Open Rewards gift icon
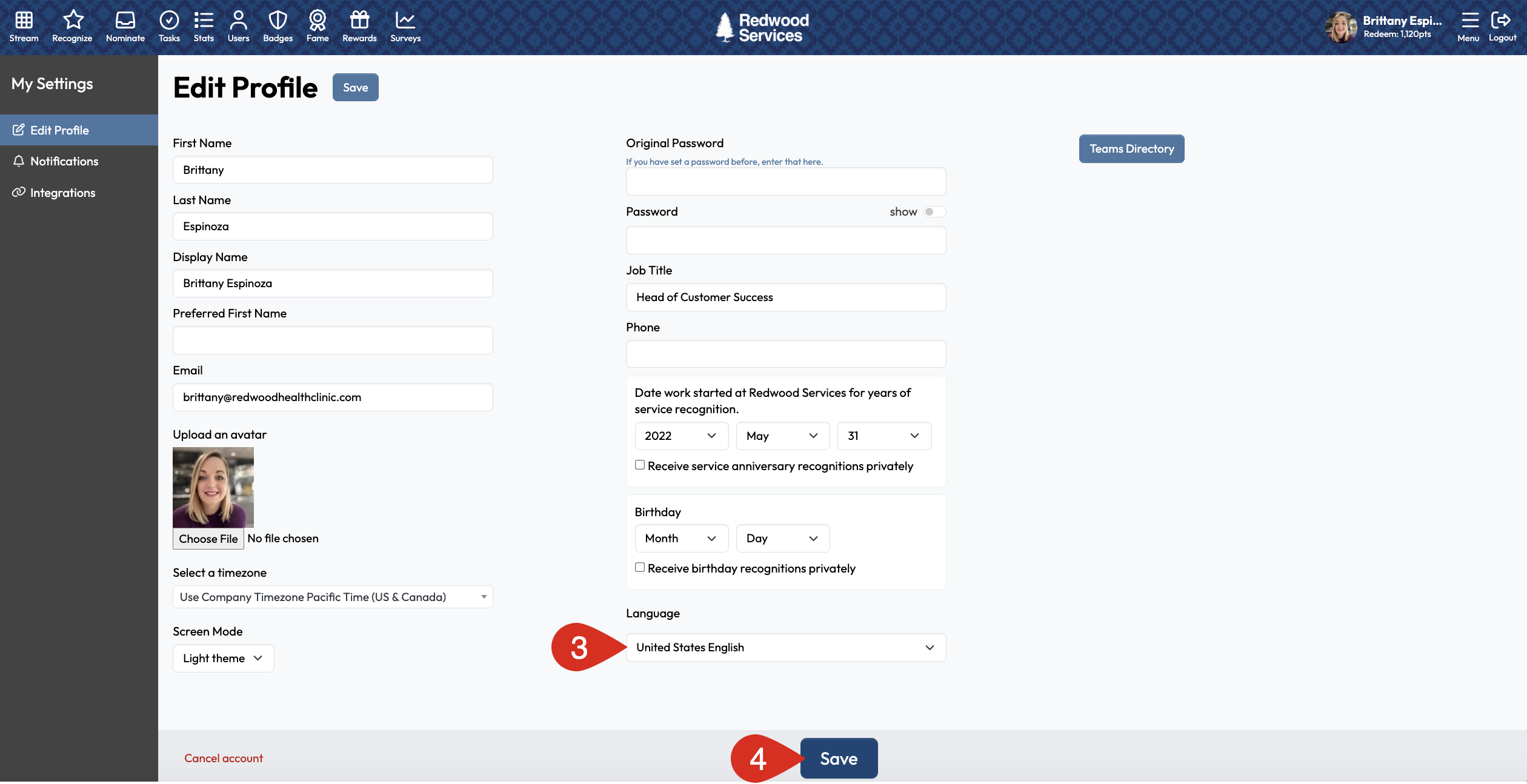Screen dimensions: 1527x784 tap(359, 21)
